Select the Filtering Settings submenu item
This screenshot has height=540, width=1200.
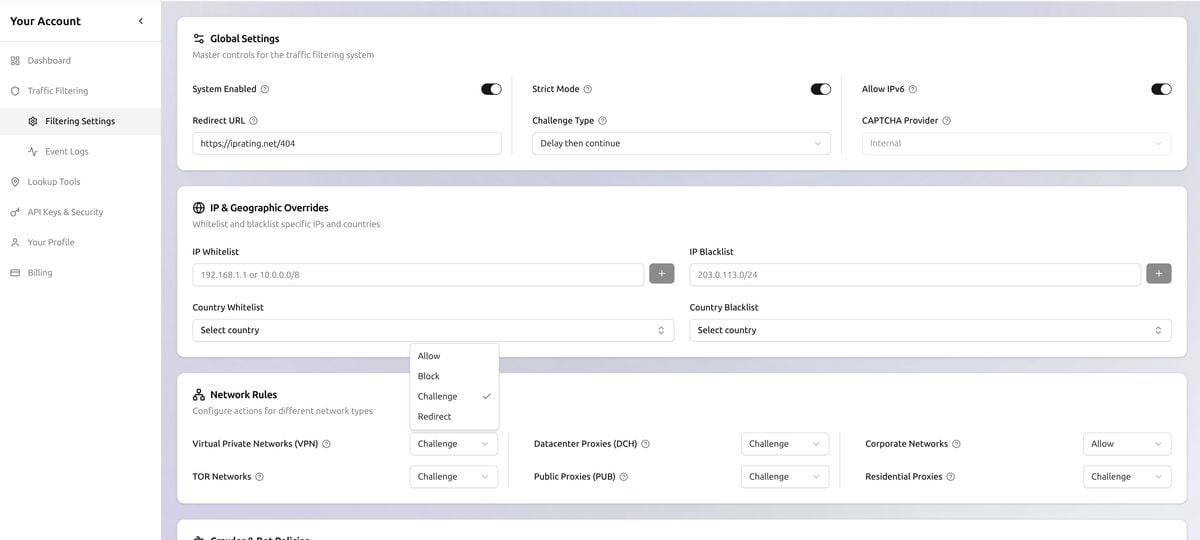pyautogui.click(x=80, y=121)
